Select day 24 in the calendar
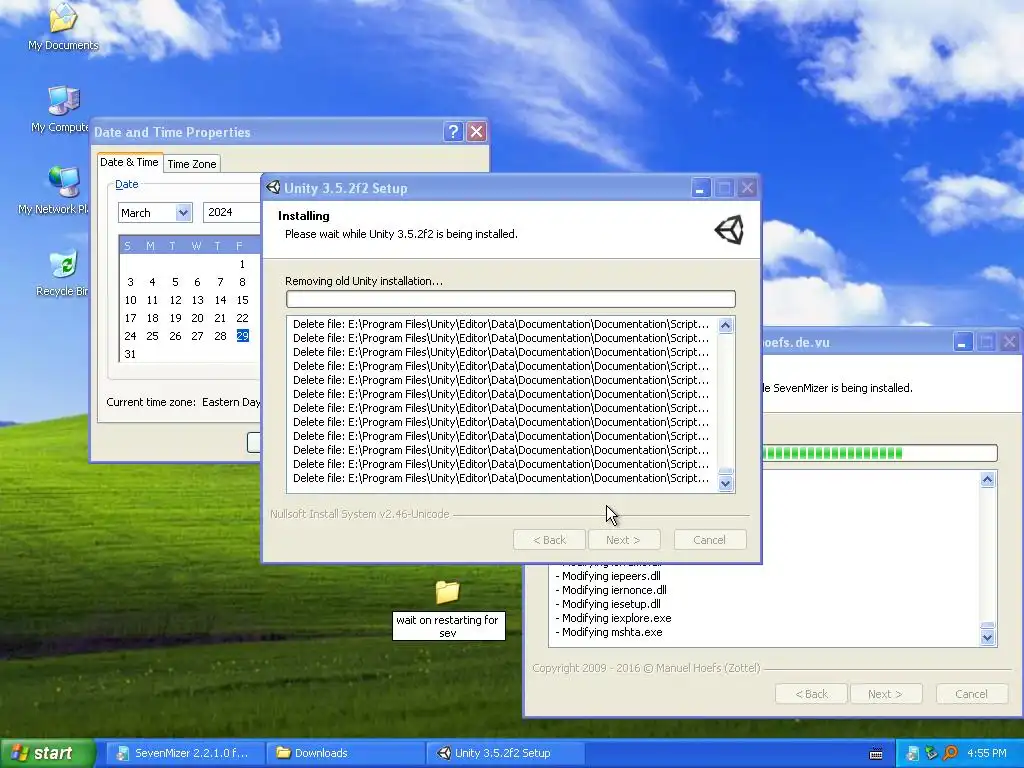 tap(130, 336)
